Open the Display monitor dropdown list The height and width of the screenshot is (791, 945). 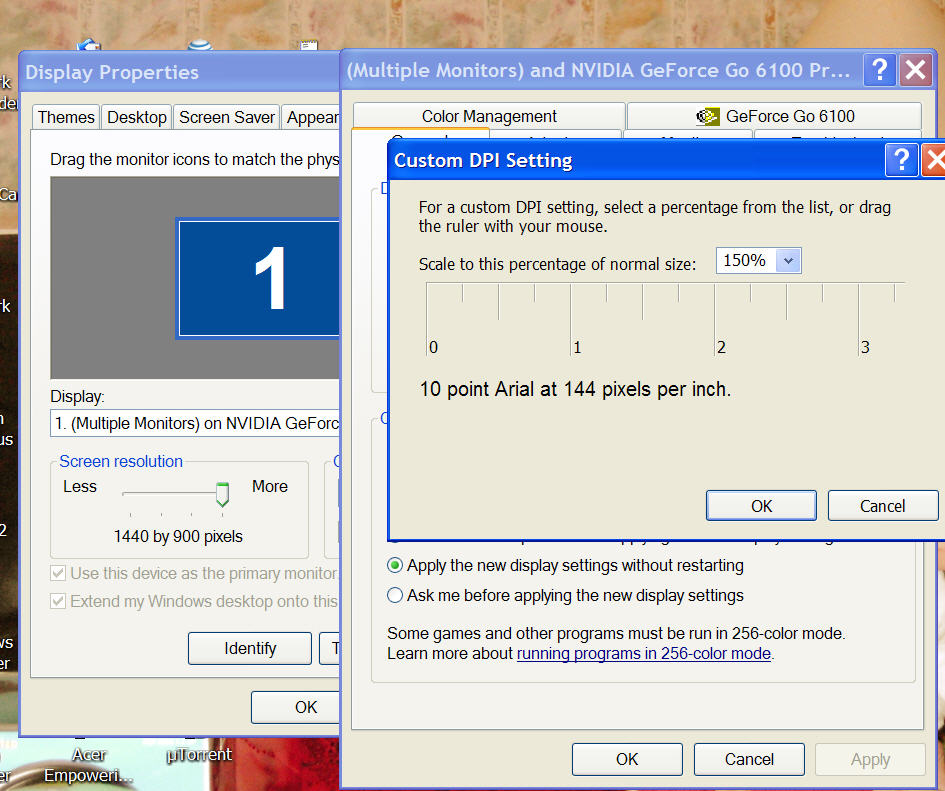coord(195,423)
